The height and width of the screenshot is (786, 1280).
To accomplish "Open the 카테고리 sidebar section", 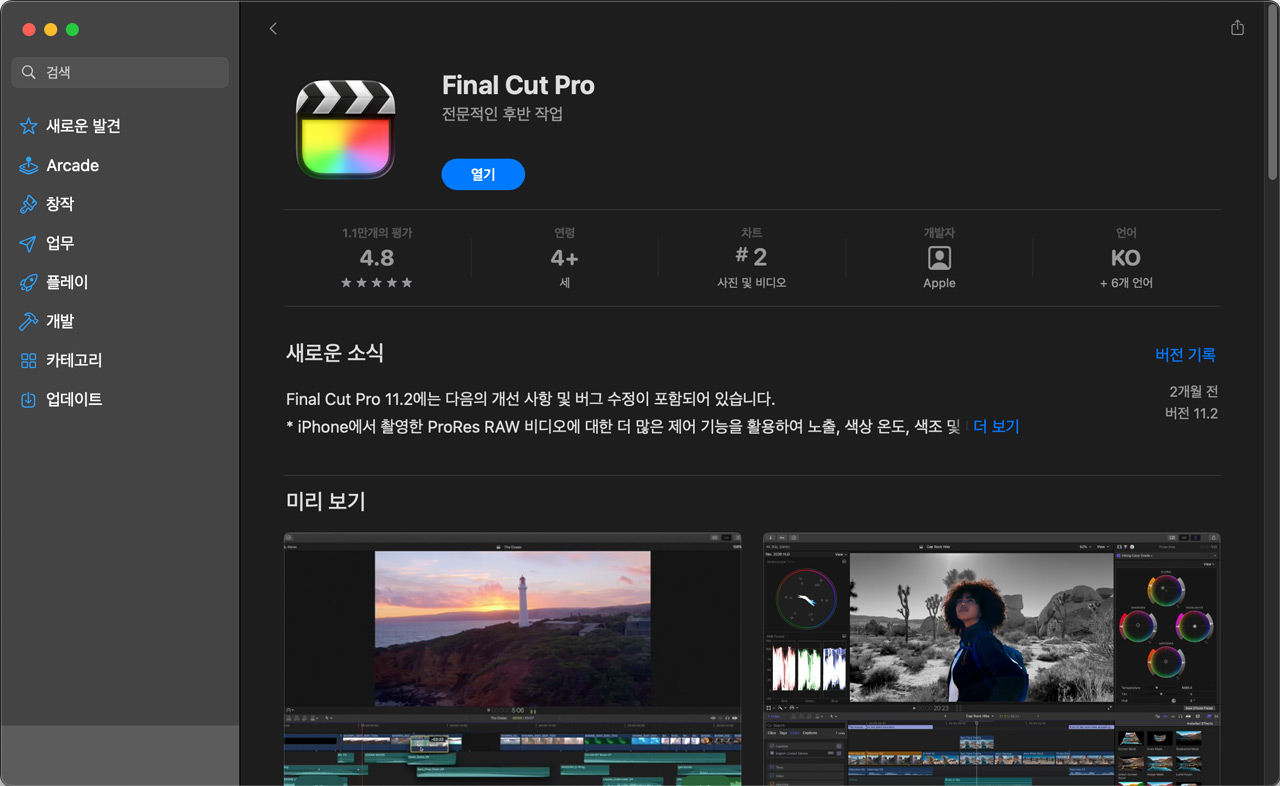I will coord(74,360).
